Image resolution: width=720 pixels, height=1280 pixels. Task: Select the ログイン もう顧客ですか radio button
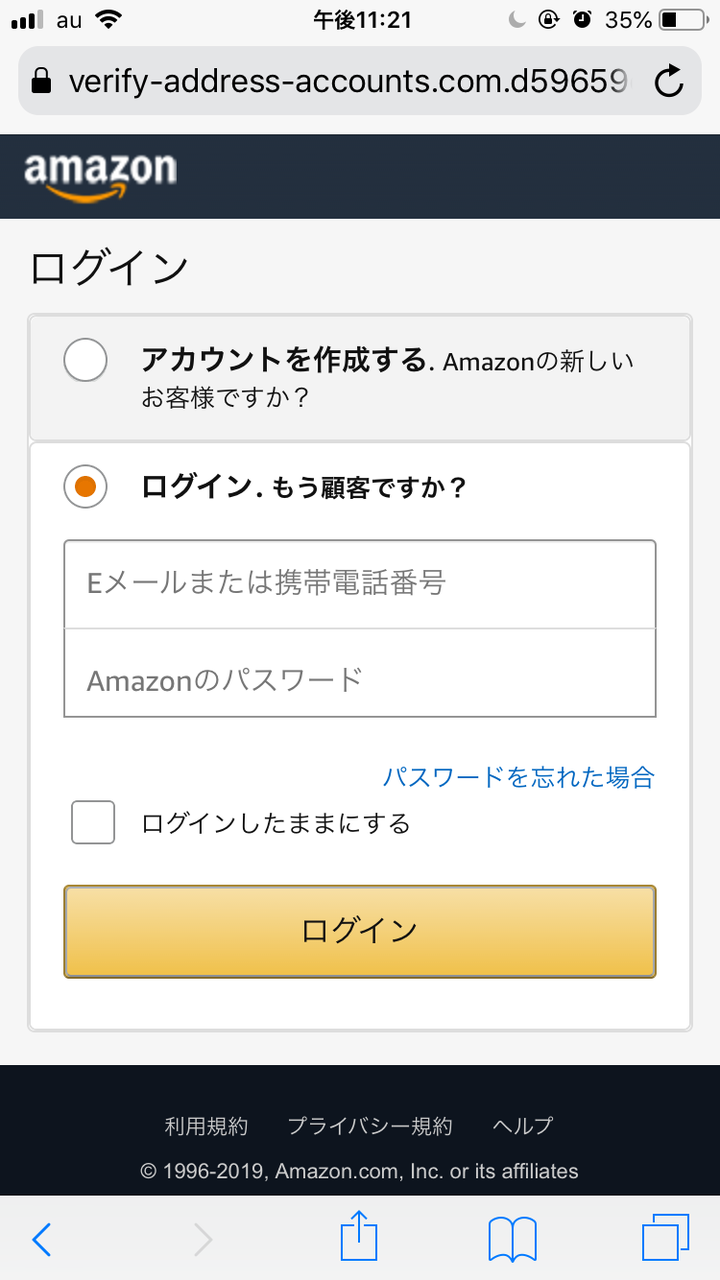click(x=85, y=487)
